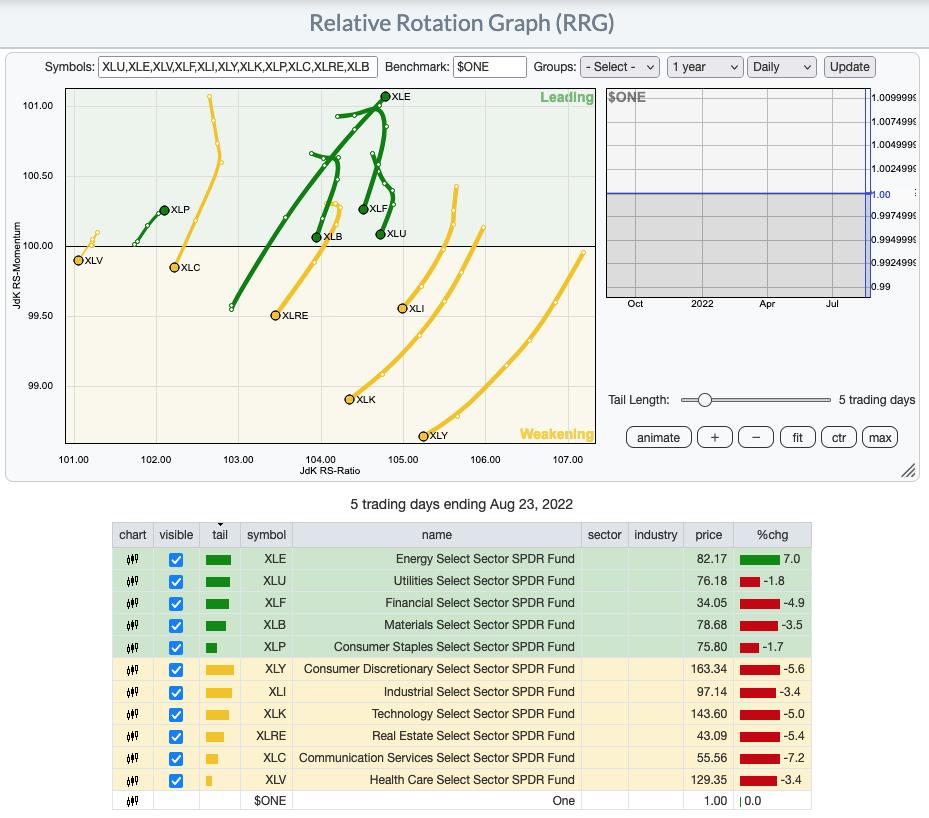Click XLV yellow tail color bar
The height and width of the screenshot is (818, 929).
click(x=209, y=781)
